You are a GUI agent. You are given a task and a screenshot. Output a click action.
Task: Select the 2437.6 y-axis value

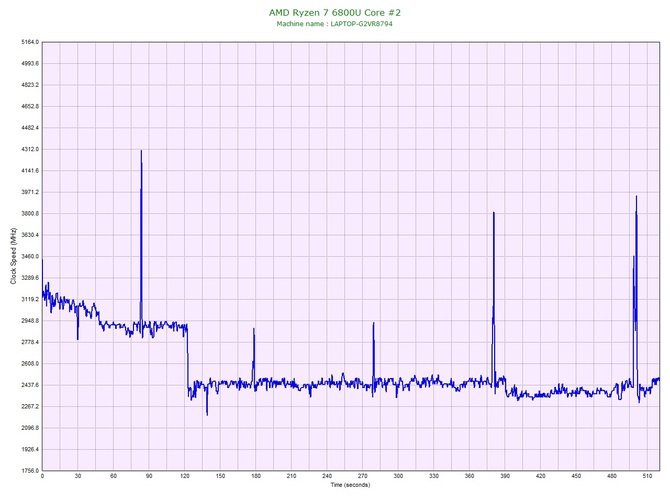click(x=30, y=385)
